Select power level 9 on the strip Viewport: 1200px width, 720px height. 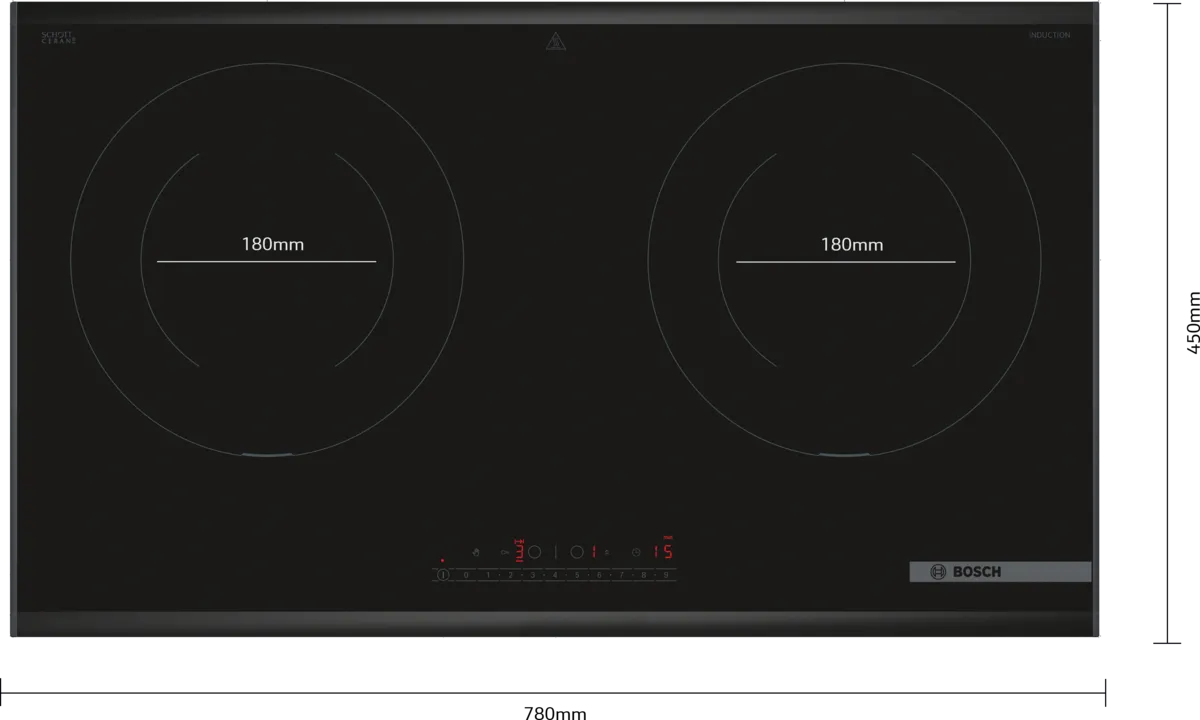665,575
